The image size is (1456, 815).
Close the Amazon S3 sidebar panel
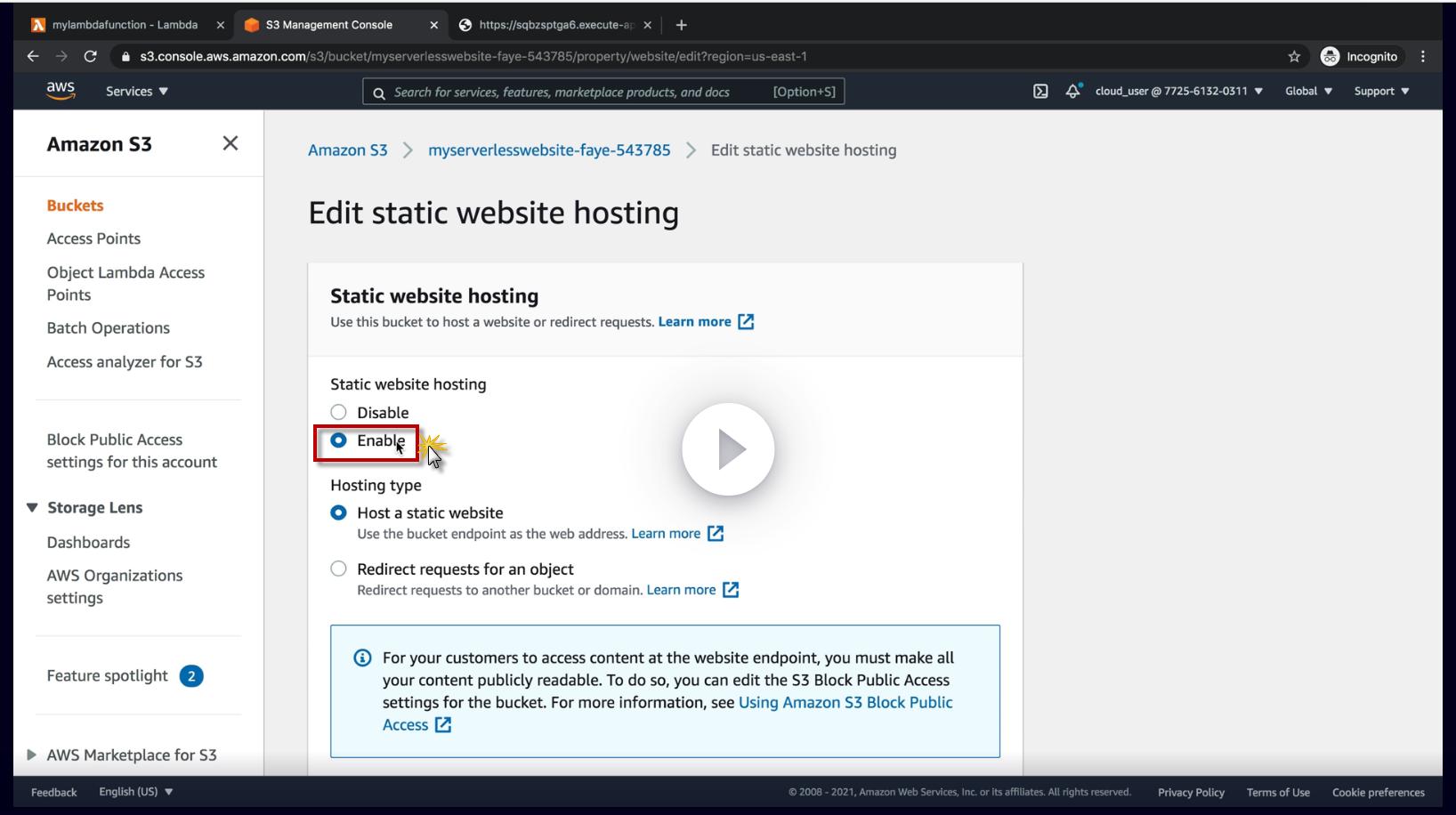point(231,143)
